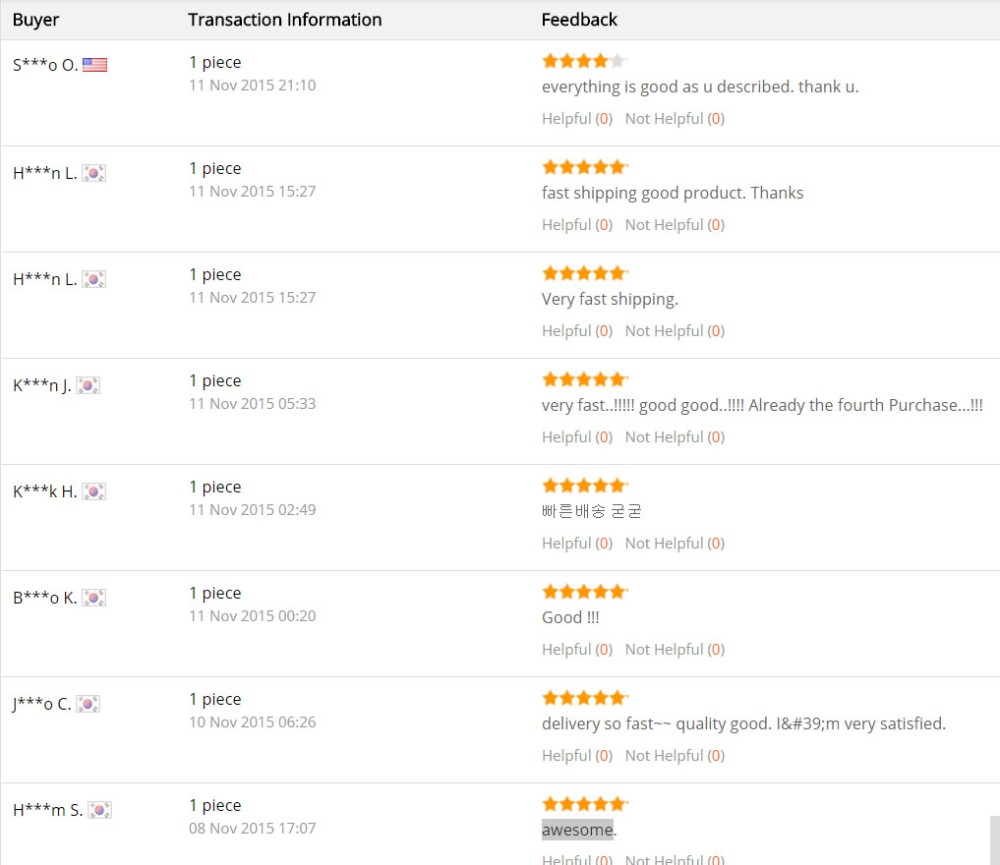Click the four-star rating on S***o O.'s review
Image resolution: width=1000 pixels, height=865 pixels.
pos(584,61)
